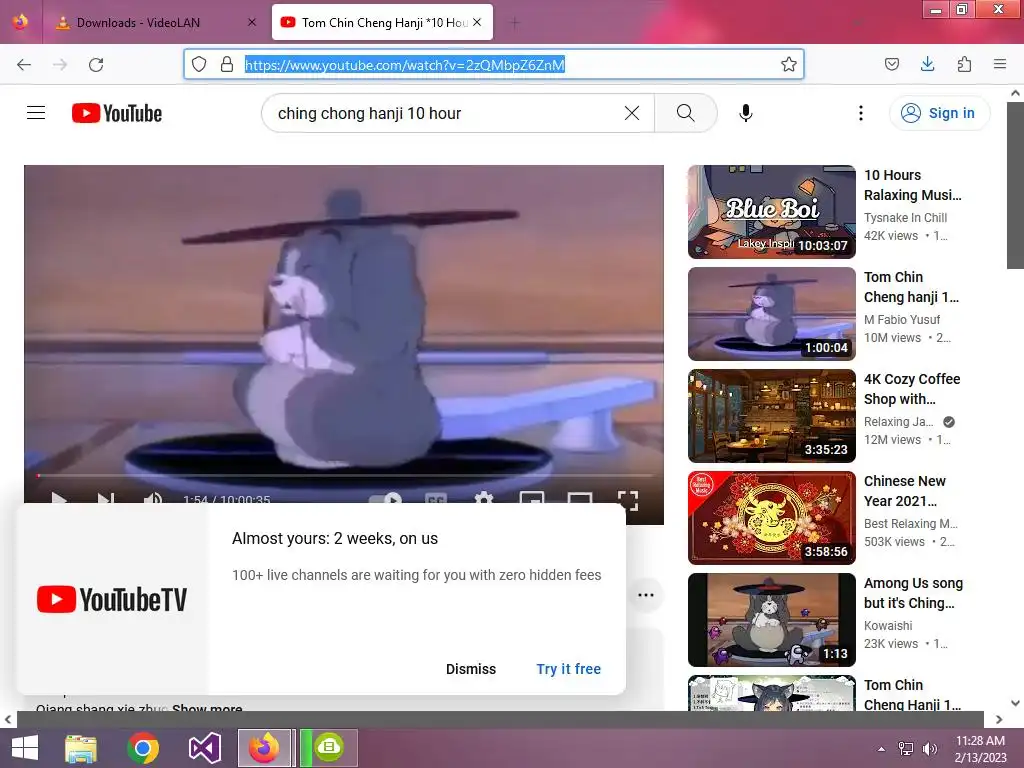Launch Google Chrome from taskbar

coord(142,748)
